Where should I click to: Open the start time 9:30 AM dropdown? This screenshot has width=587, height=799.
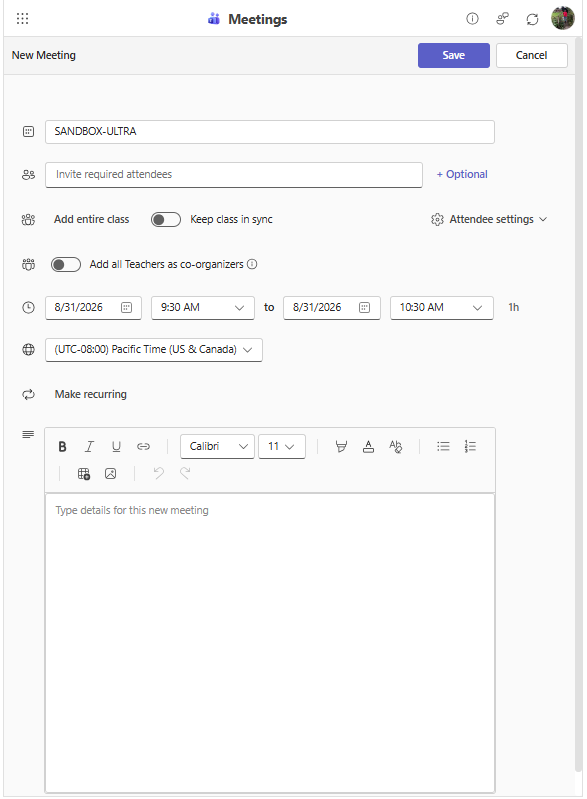[203, 308]
